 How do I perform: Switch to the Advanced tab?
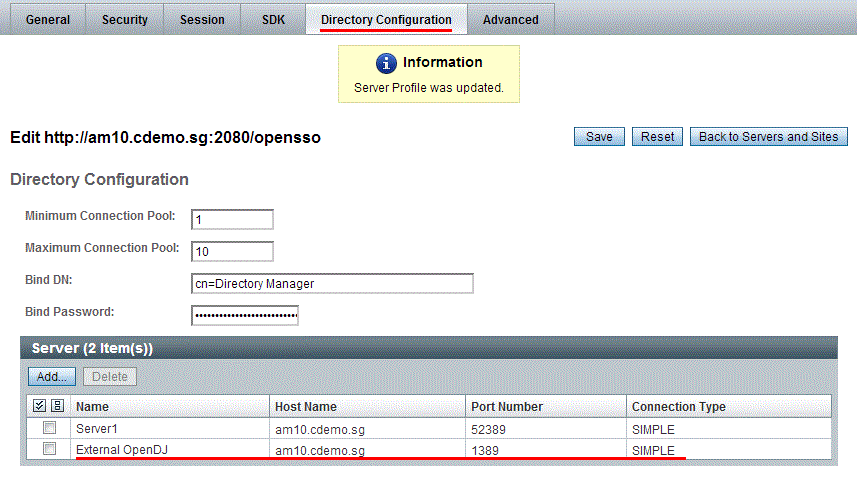pos(510,20)
